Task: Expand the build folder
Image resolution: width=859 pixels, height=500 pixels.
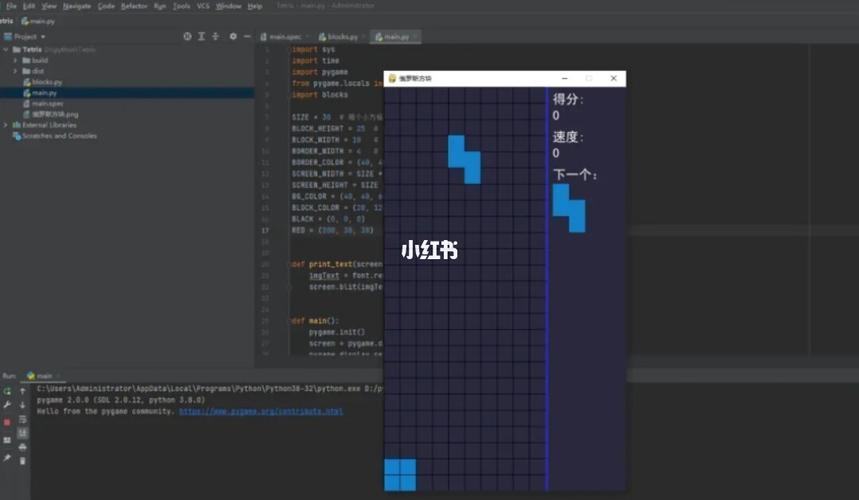Action: [x=15, y=60]
